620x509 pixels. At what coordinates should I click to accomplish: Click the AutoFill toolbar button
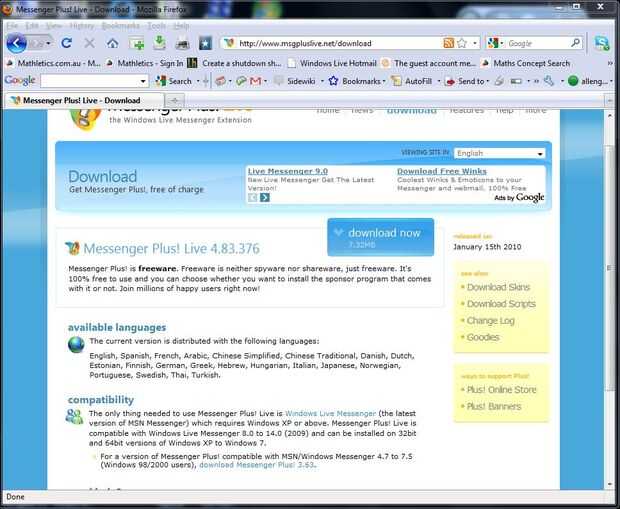click(x=412, y=81)
